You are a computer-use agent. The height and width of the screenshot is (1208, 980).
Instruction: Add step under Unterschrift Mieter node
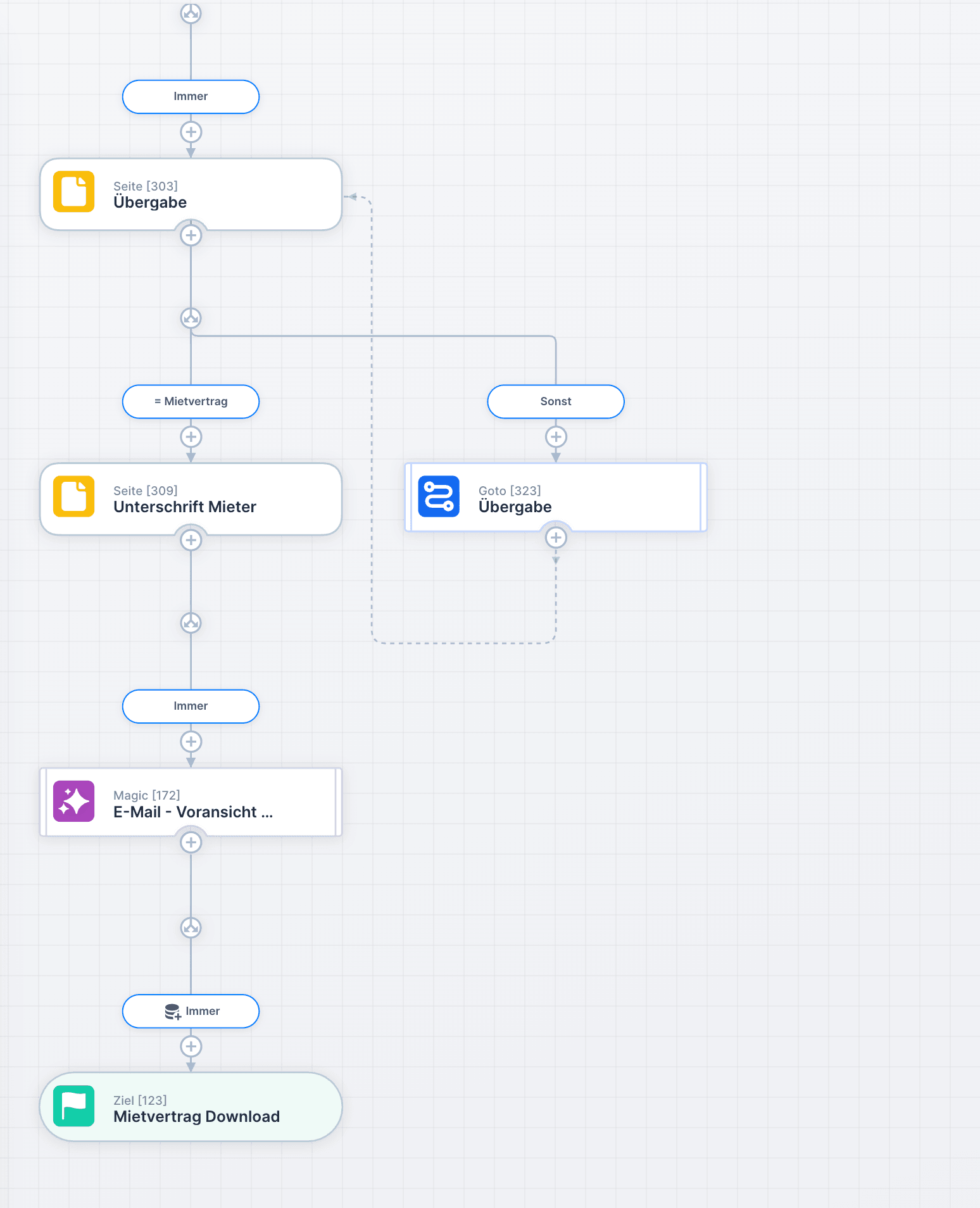(x=191, y=540)
